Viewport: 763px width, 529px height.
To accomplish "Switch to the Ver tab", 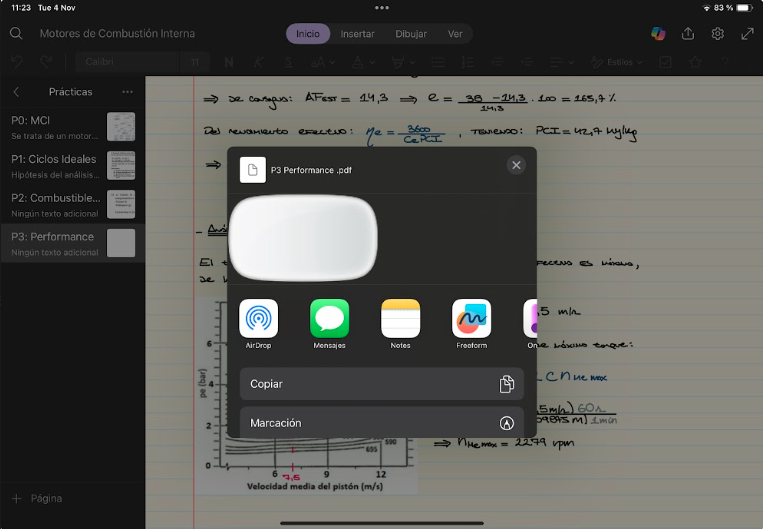I will coord(455,34).
